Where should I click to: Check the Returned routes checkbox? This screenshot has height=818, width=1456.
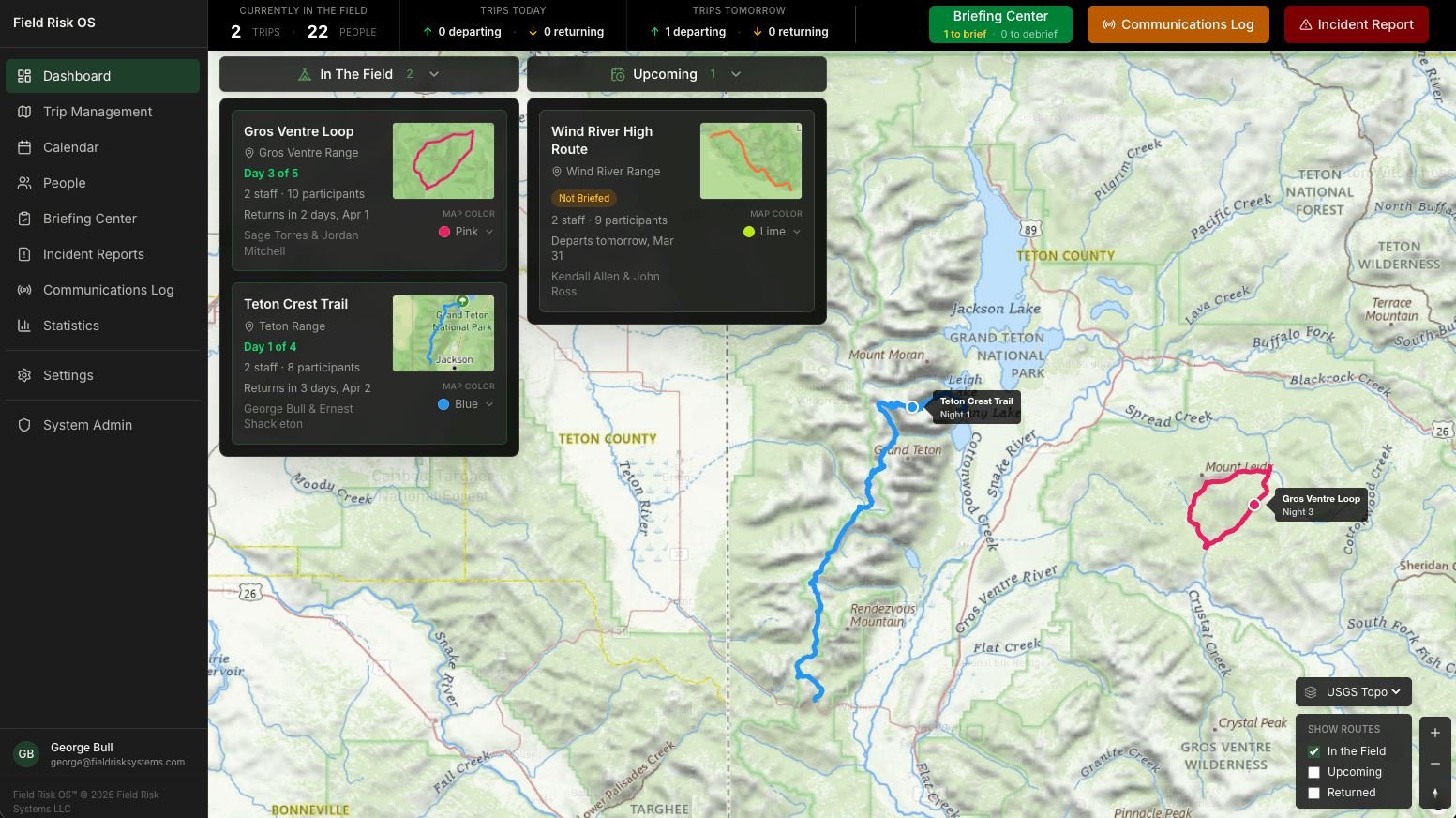(x=1313, y=792)
